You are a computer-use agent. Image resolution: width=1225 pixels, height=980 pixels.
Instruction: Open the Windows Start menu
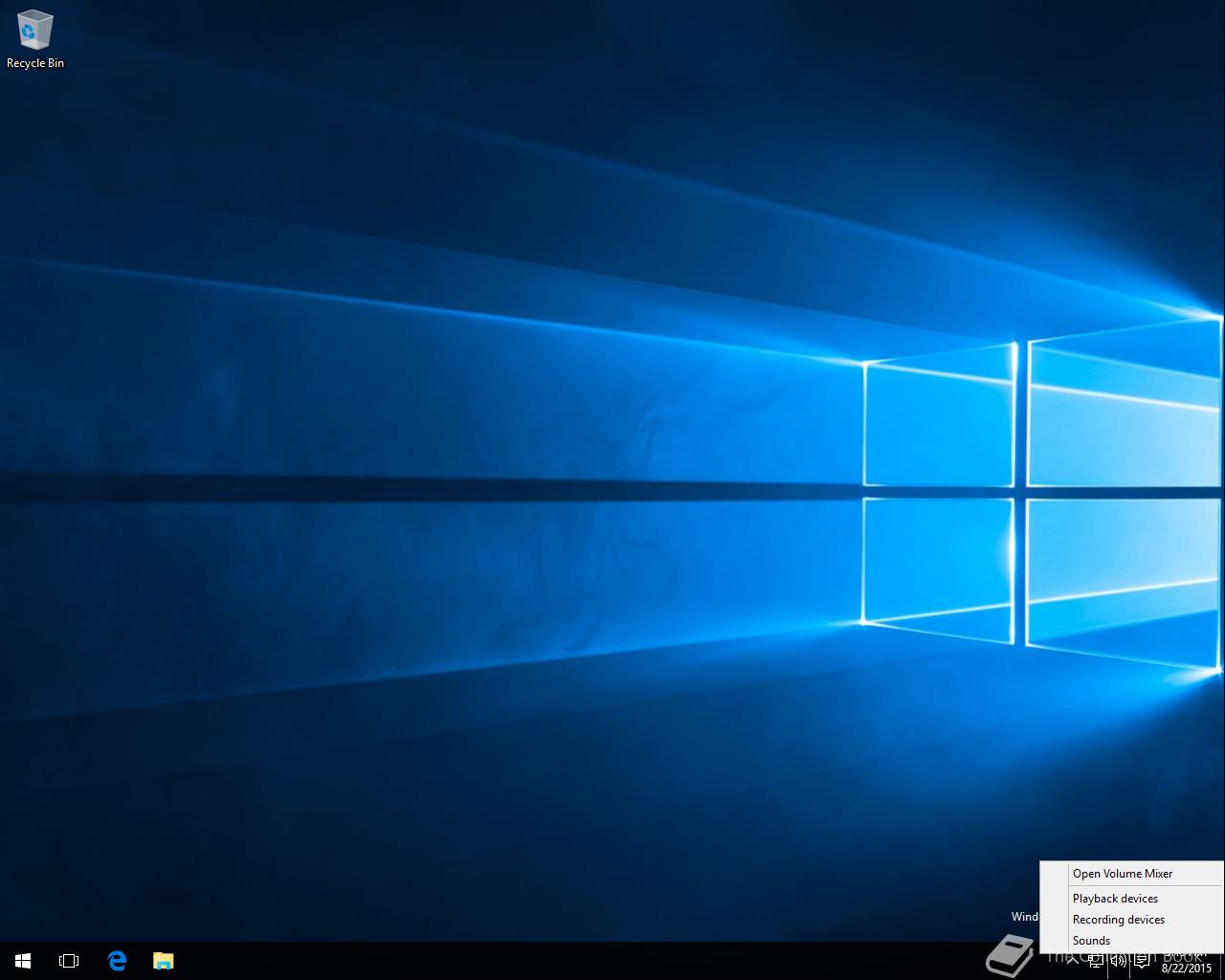point(23,961)
